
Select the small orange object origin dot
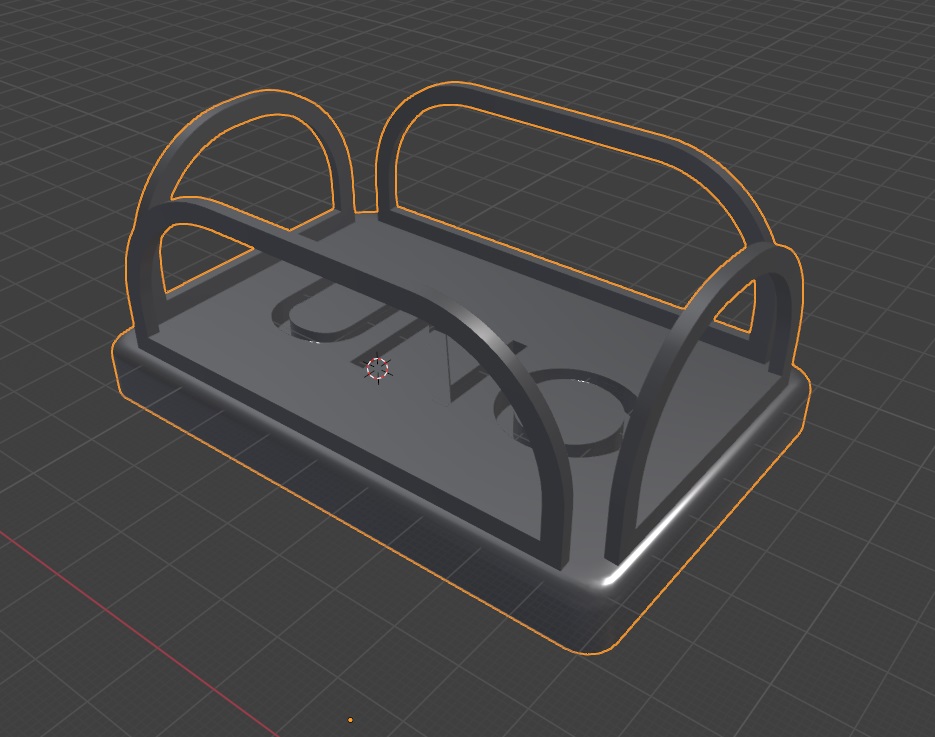350,720
